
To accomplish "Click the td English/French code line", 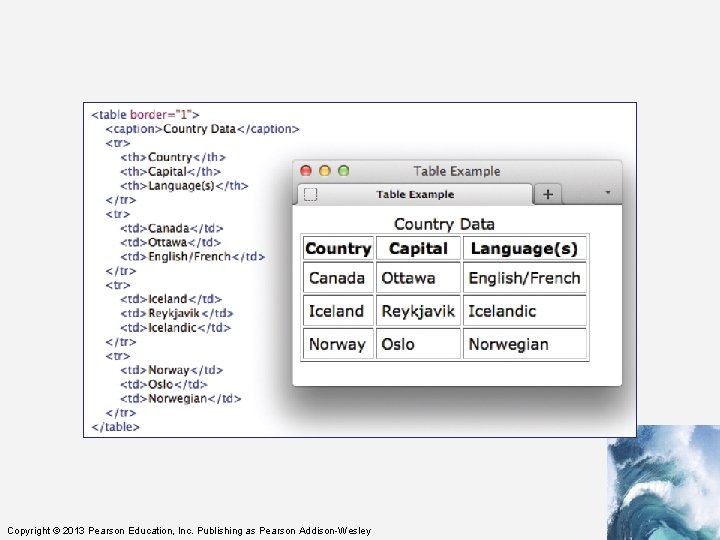I will 192,256.
